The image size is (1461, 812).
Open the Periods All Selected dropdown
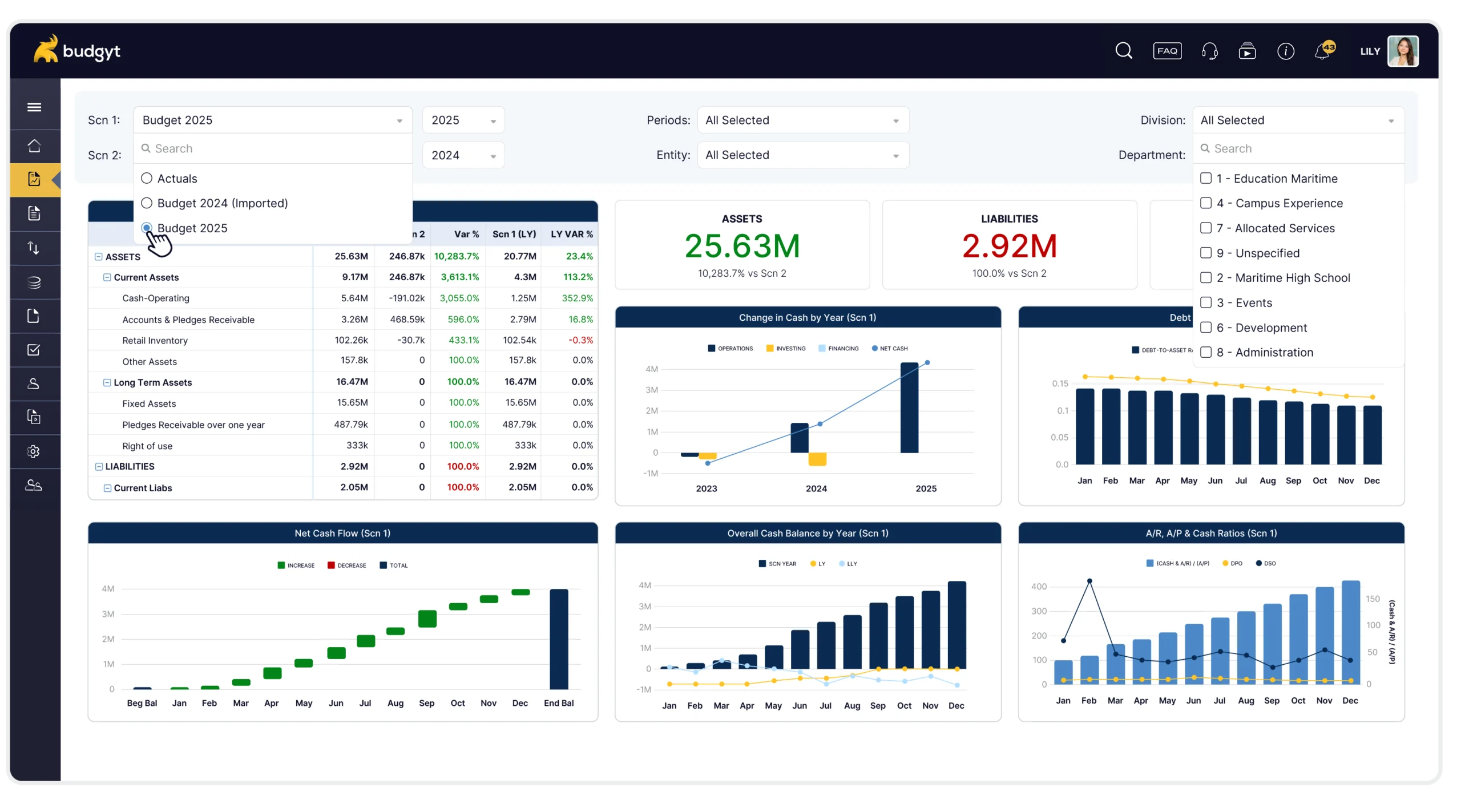coord(802,120)
